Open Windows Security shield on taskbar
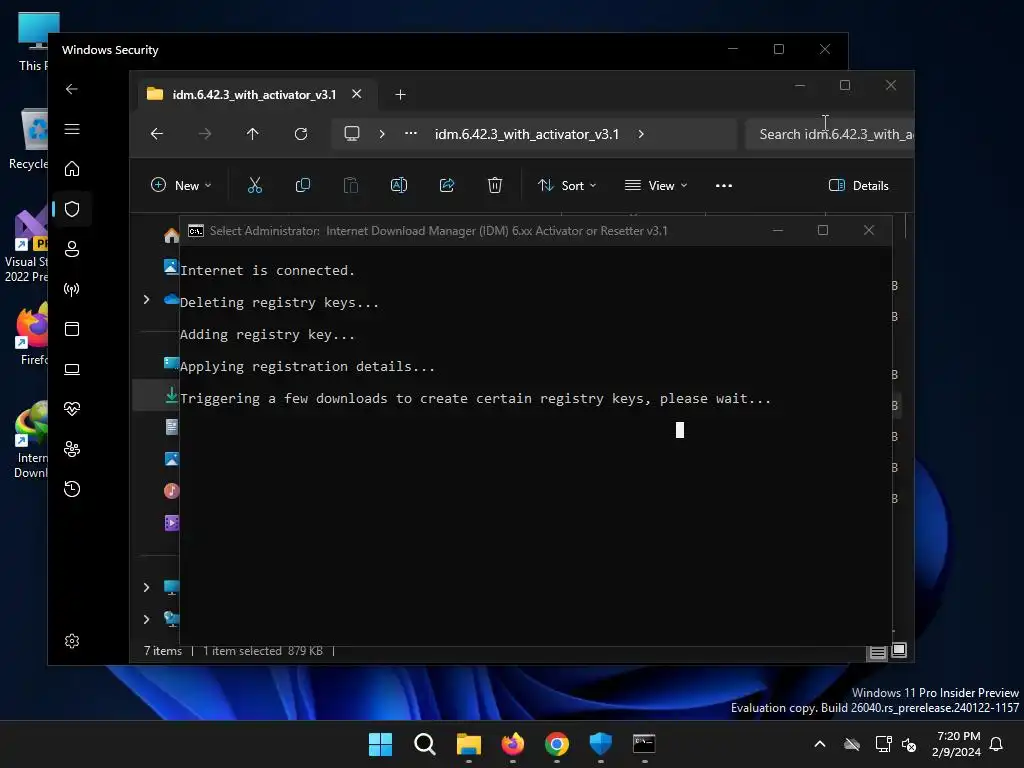The image size is (1024, 768). [x=601, y=744]
